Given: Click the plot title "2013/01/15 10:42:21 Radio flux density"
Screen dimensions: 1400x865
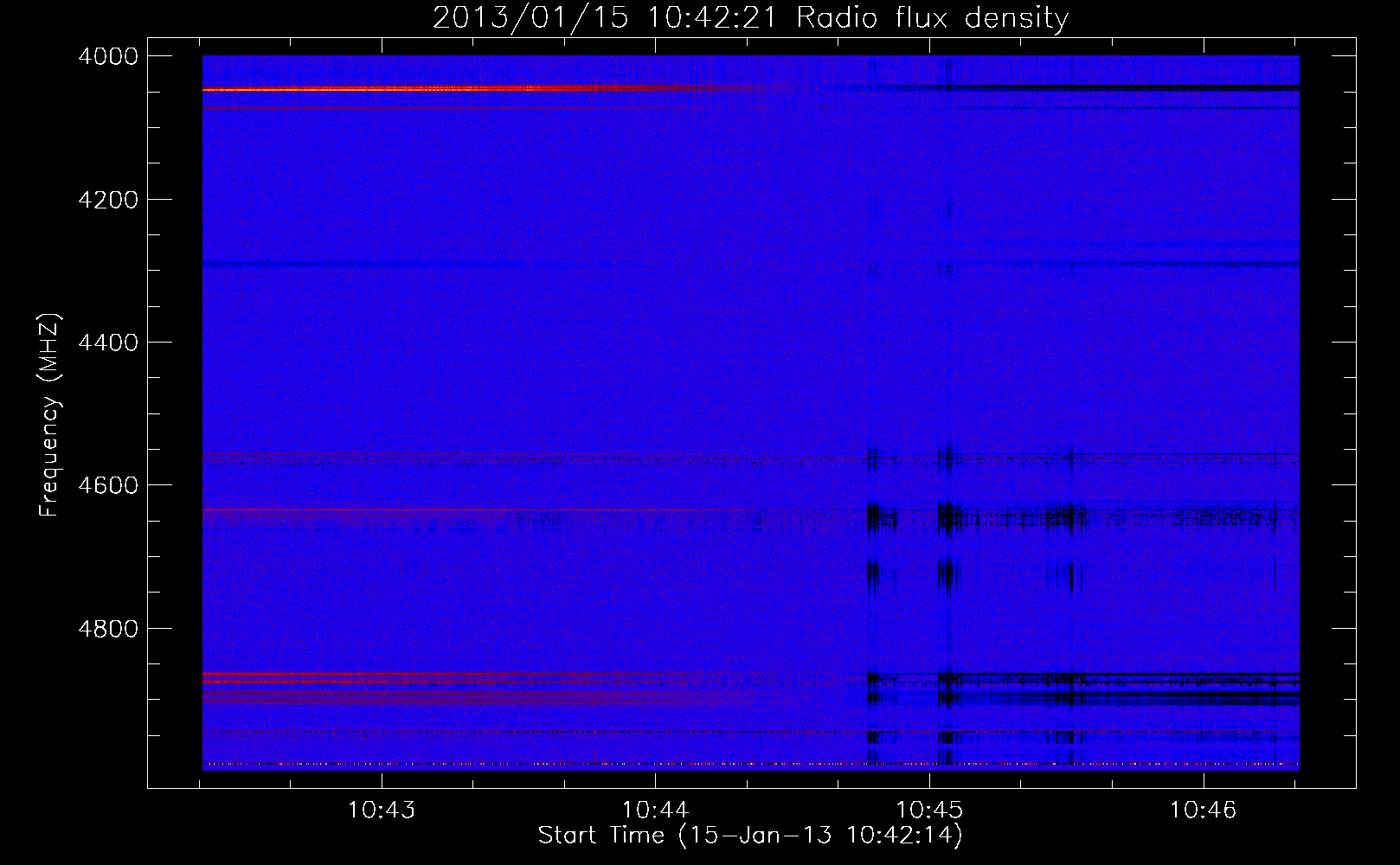Looking at the screenshot, I should click(750, 18).
